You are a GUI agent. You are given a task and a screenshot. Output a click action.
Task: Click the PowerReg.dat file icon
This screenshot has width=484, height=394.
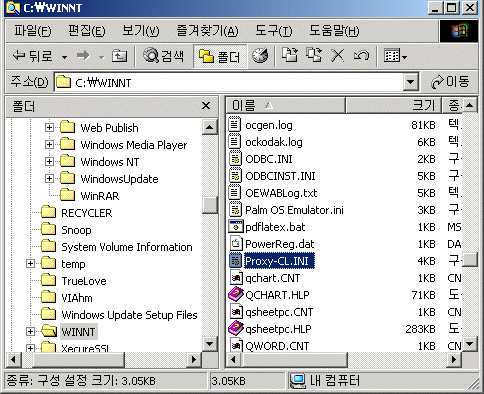coord(236,244)
